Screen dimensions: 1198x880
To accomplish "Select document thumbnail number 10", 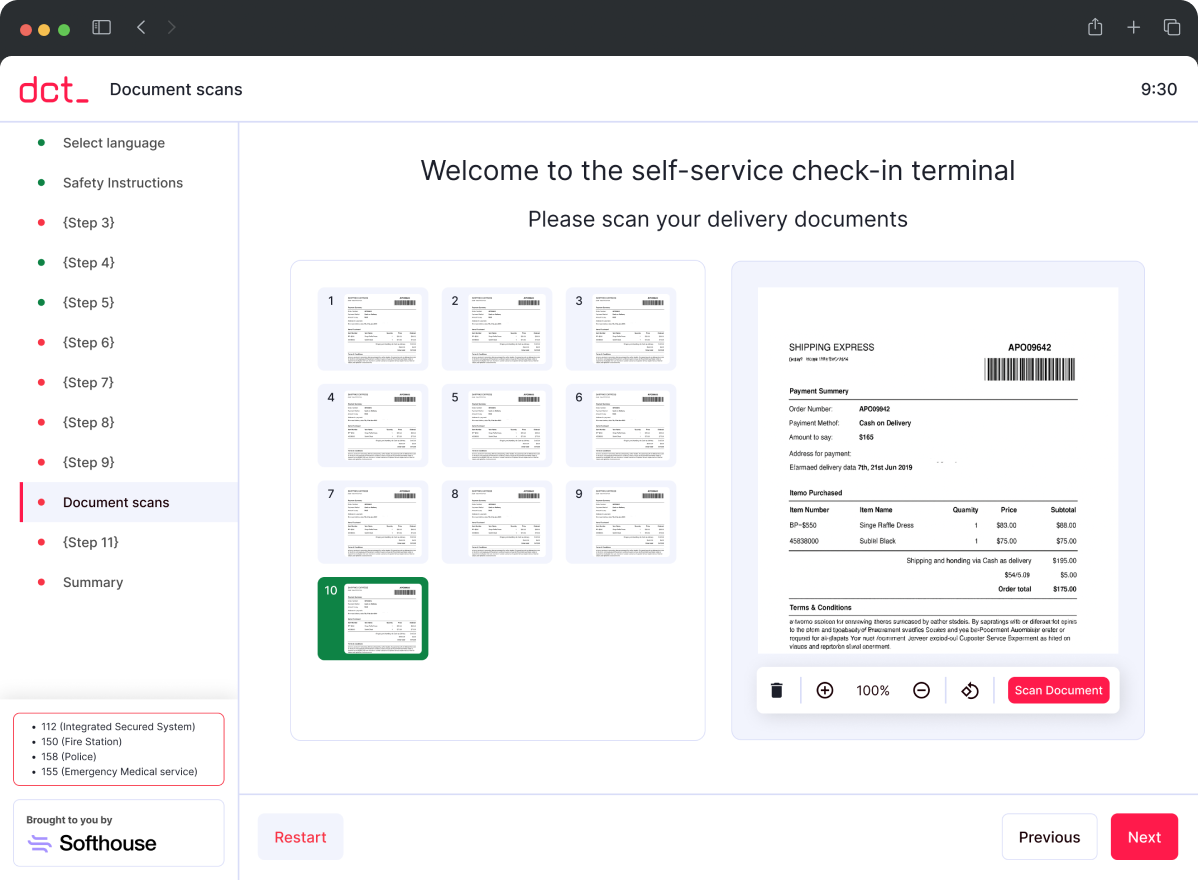I will [x=372, y=618].
